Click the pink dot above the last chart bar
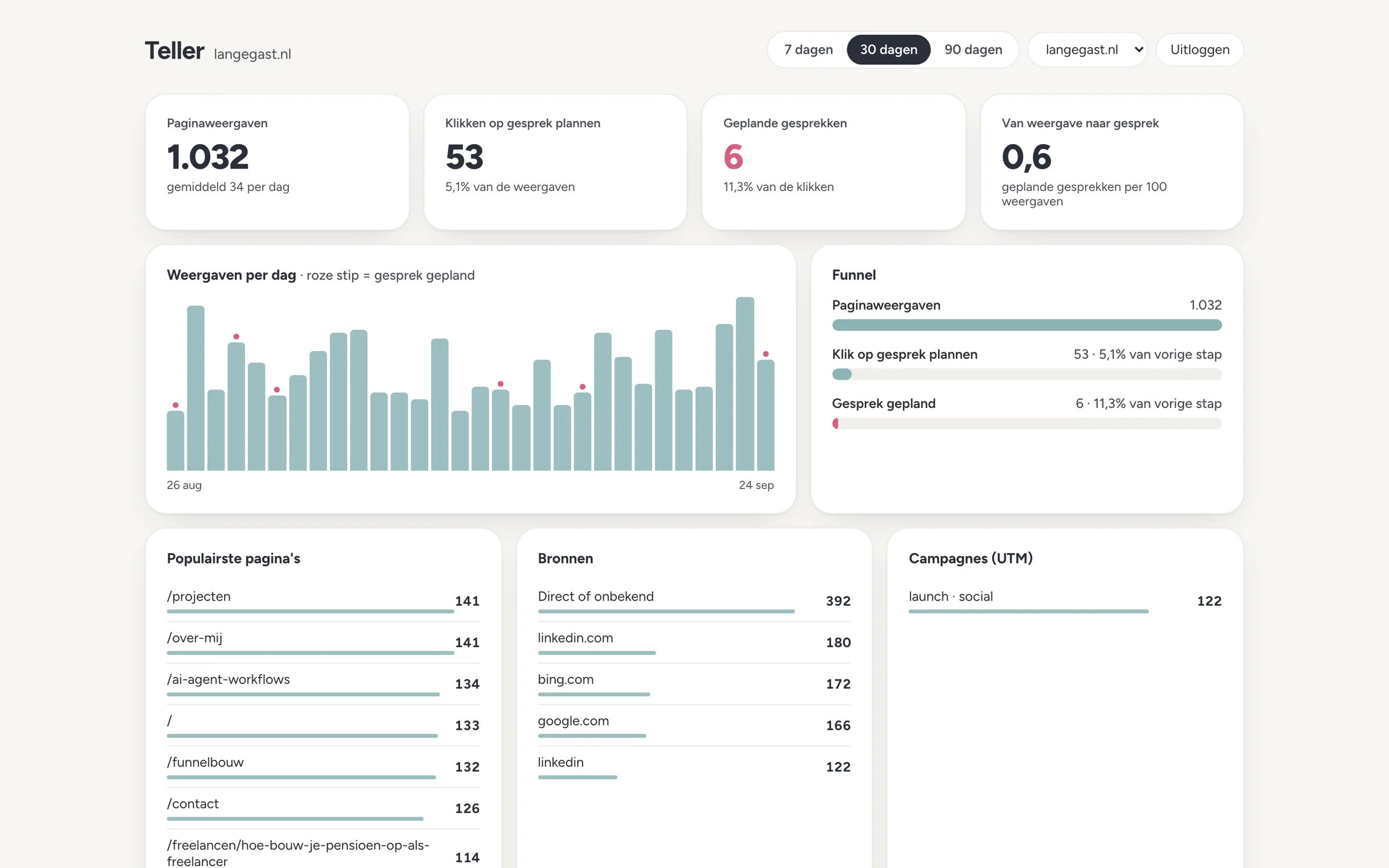Image resolution: width=1389 pixels, height=868 pixels. point(766,354)
